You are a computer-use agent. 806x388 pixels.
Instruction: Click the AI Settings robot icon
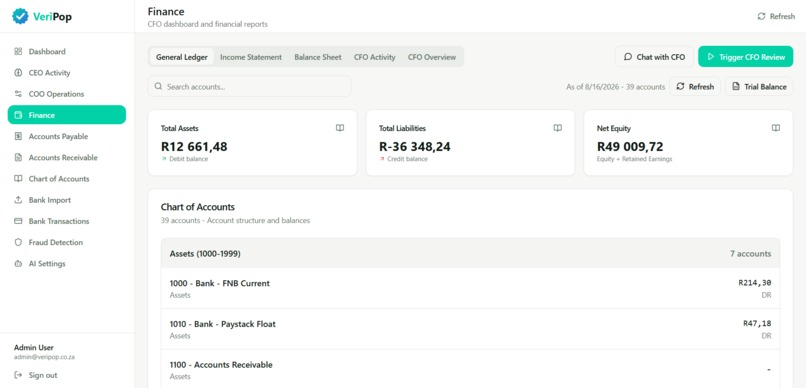click(19, 264)
